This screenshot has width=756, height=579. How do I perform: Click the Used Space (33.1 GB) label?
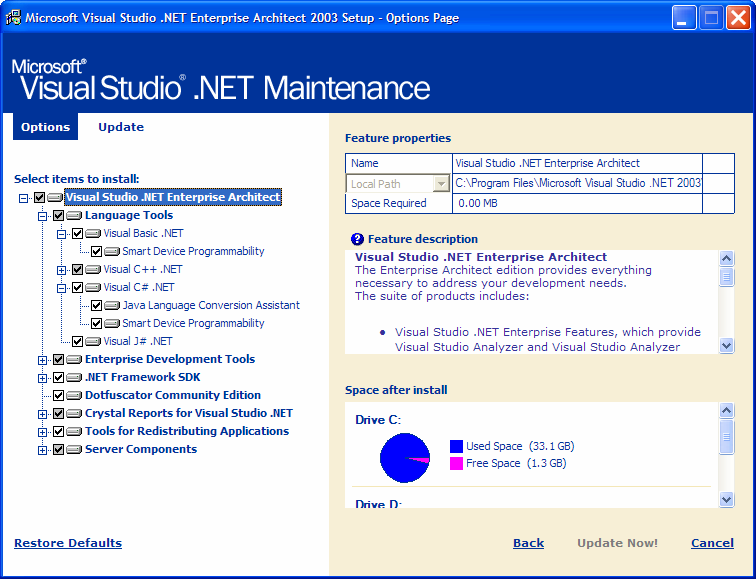(x=520, y=446)
